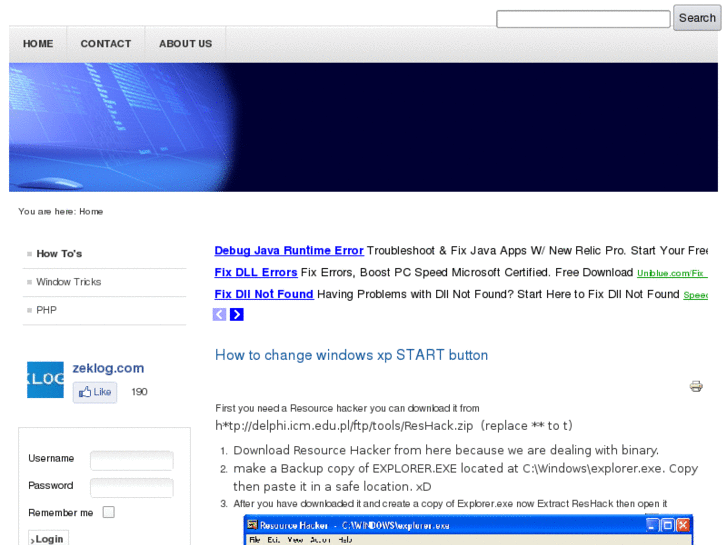Screen dimensions: 727x545
Task: Click the Username input field
Action: (132, 461)
